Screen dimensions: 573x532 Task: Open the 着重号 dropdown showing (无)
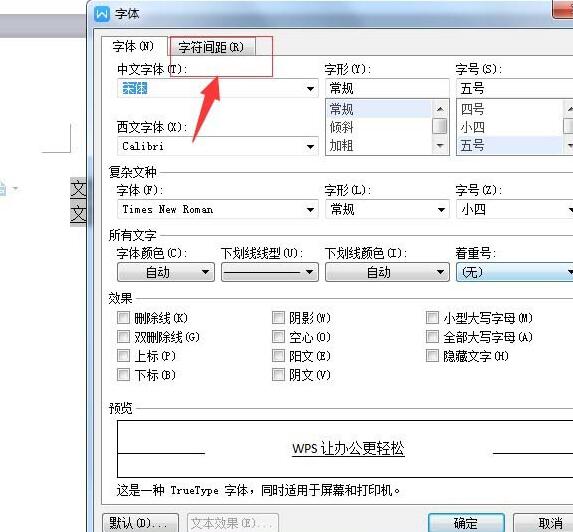[x=515, y=272]
